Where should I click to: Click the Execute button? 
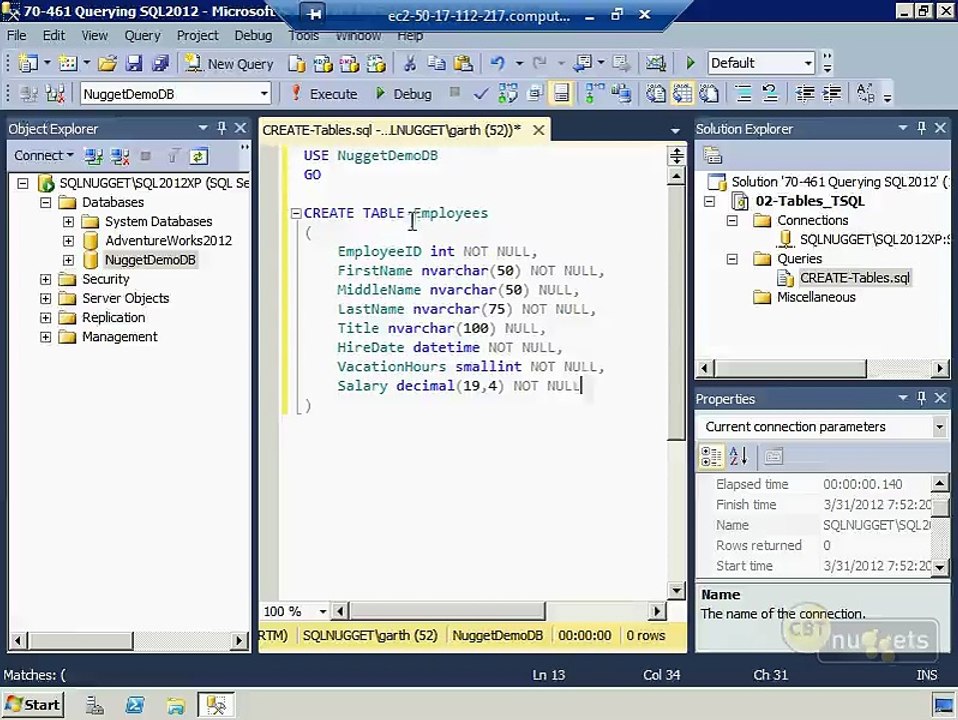[x=323, y=94]
